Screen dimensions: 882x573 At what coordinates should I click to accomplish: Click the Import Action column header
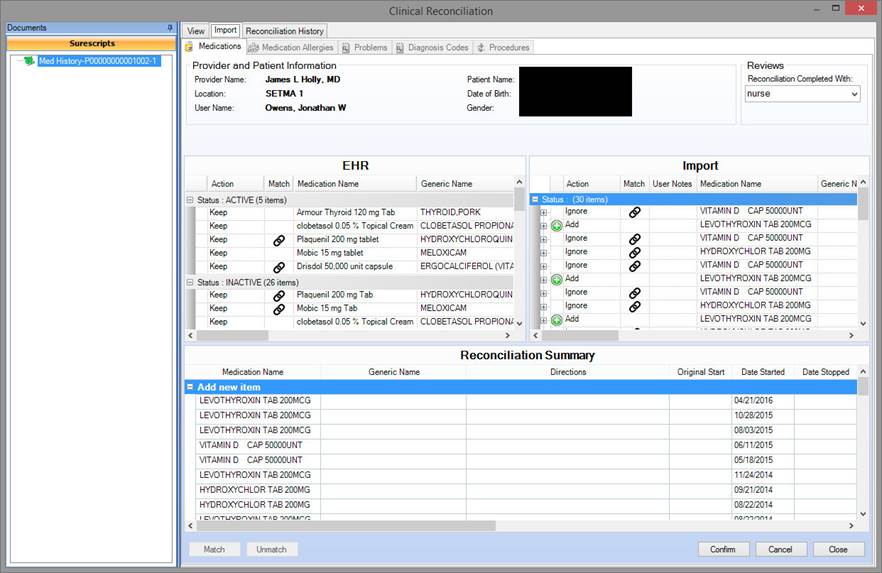coord(591,184)
